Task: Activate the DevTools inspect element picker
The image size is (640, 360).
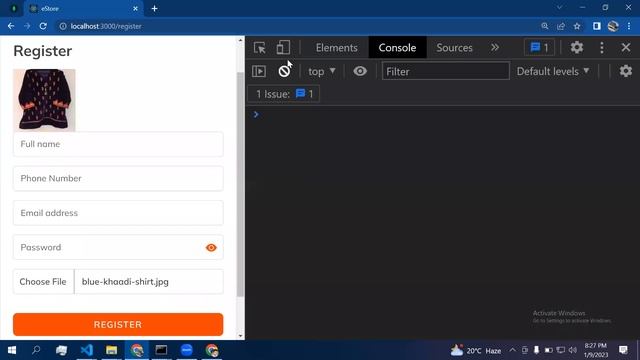Action: point(260,48)
